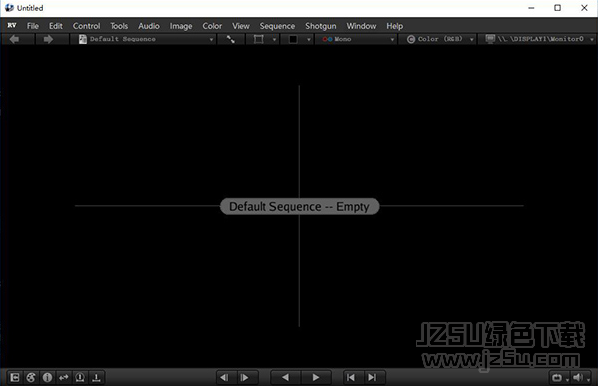Viewport: 598px width, 386px height.
Task: Step one frame backward
Action: [x=224, y=378]
